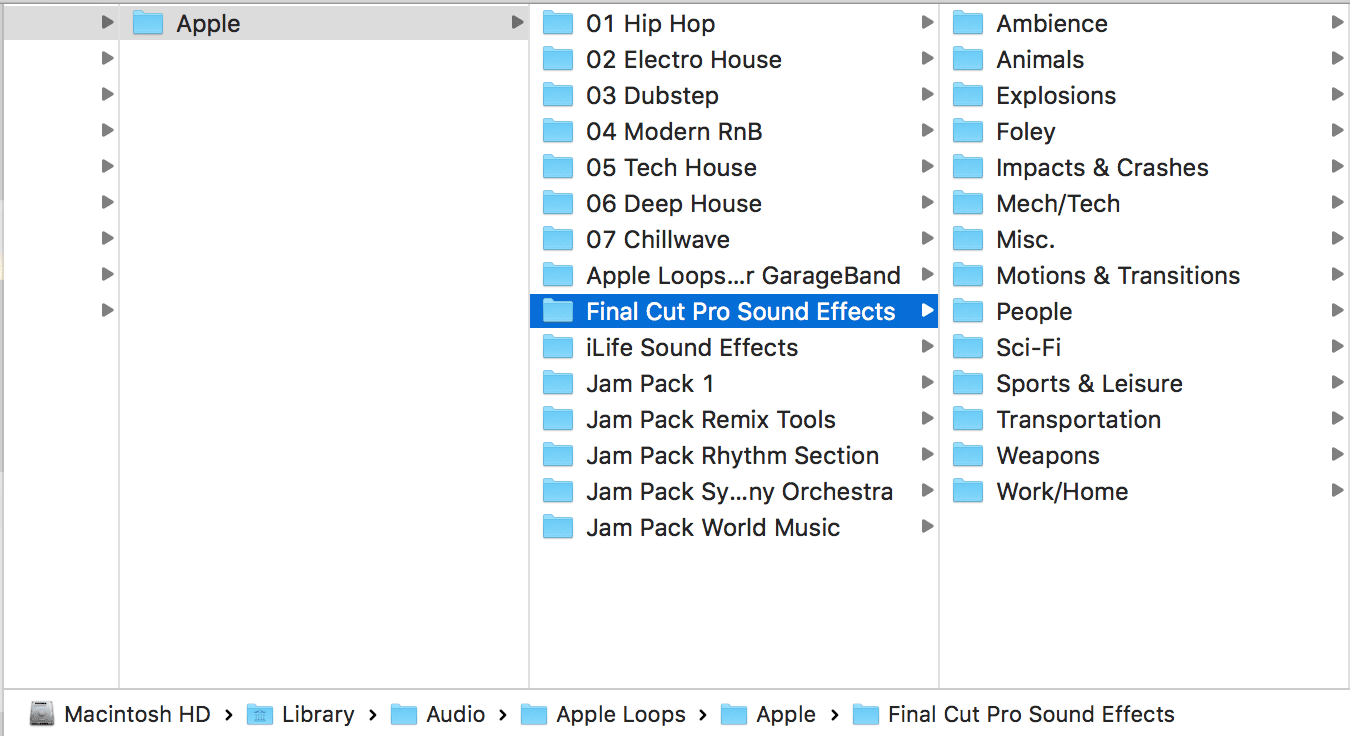Expand the Transportation folder arrow

(x=1337, y=419)
